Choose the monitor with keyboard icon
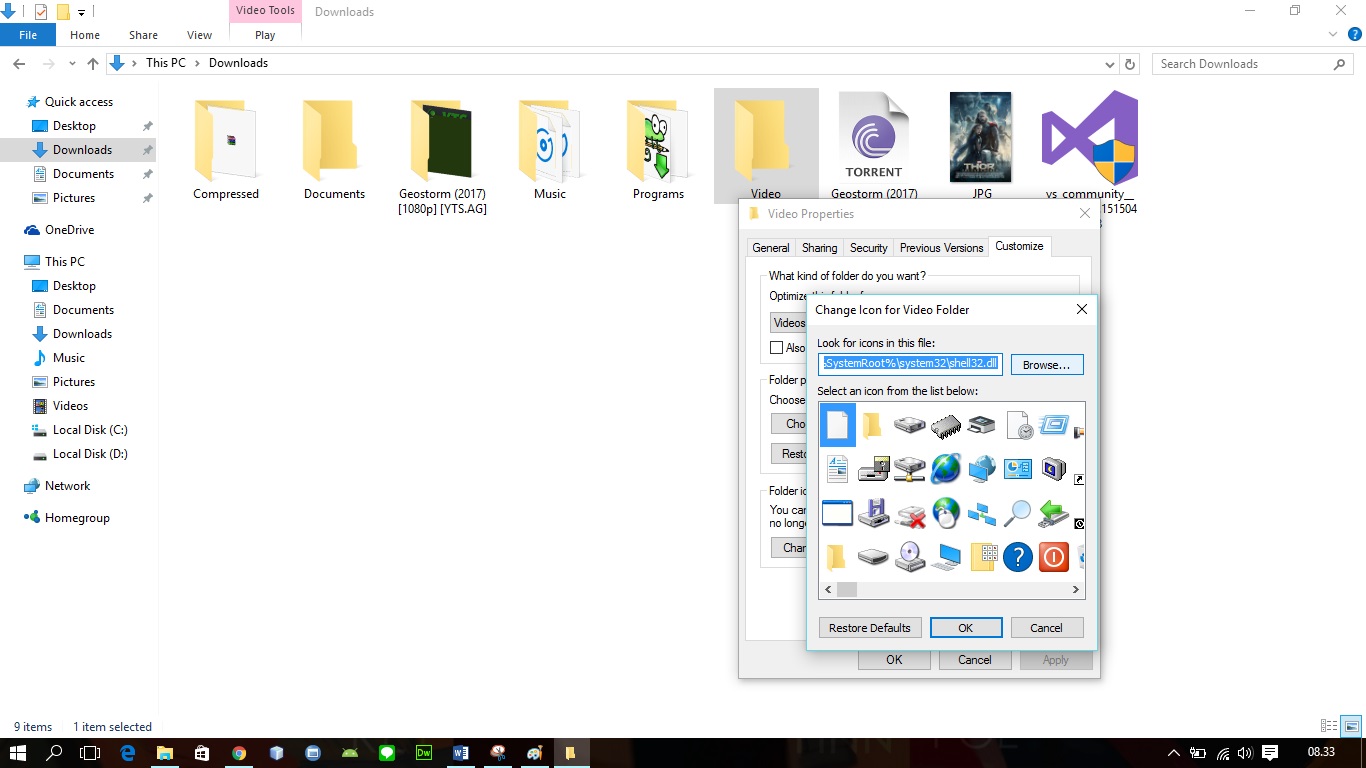The width and height of the screenshot is (1366, 768). [x=945, y=557]
